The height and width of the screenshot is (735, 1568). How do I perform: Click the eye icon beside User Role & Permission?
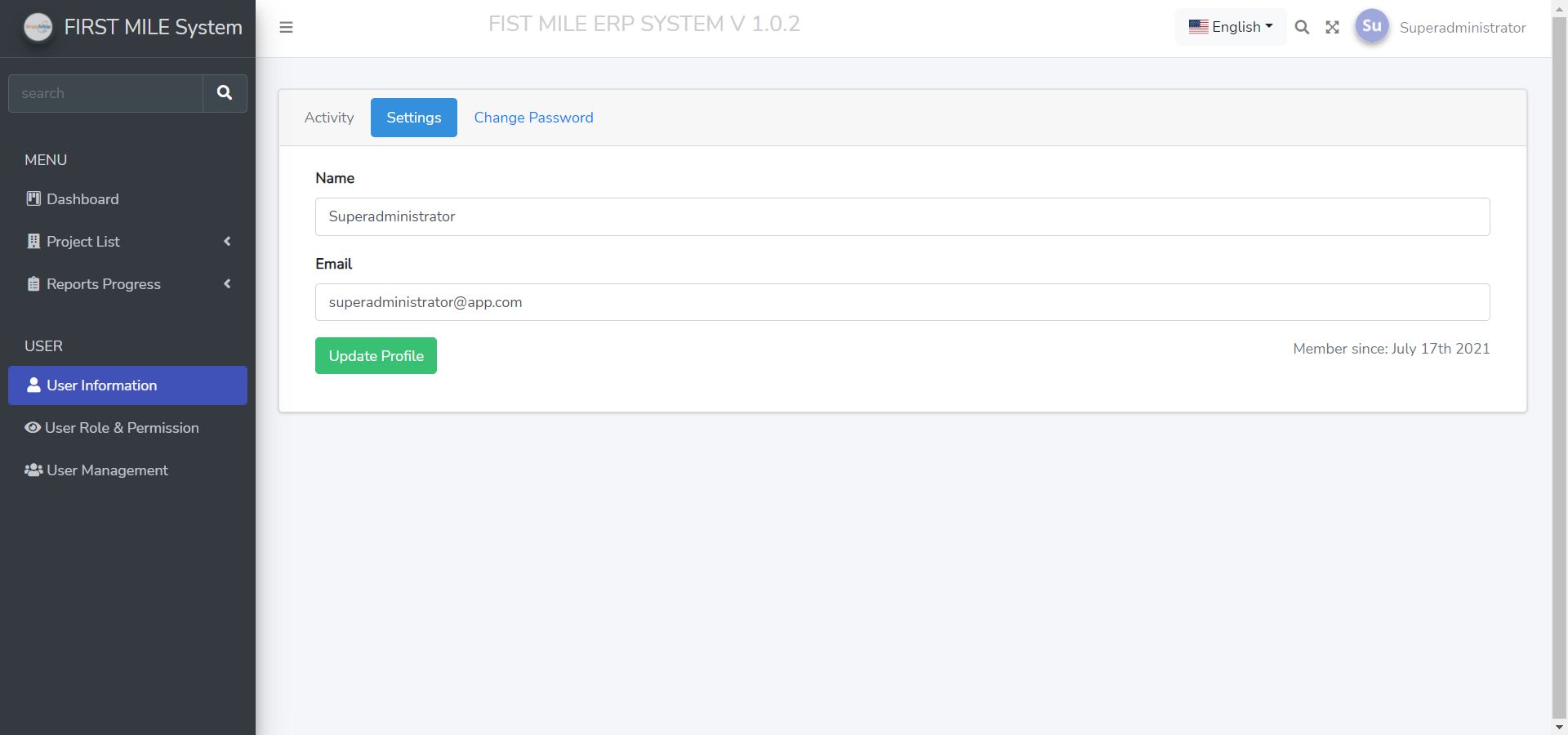(x=32, y=427)
